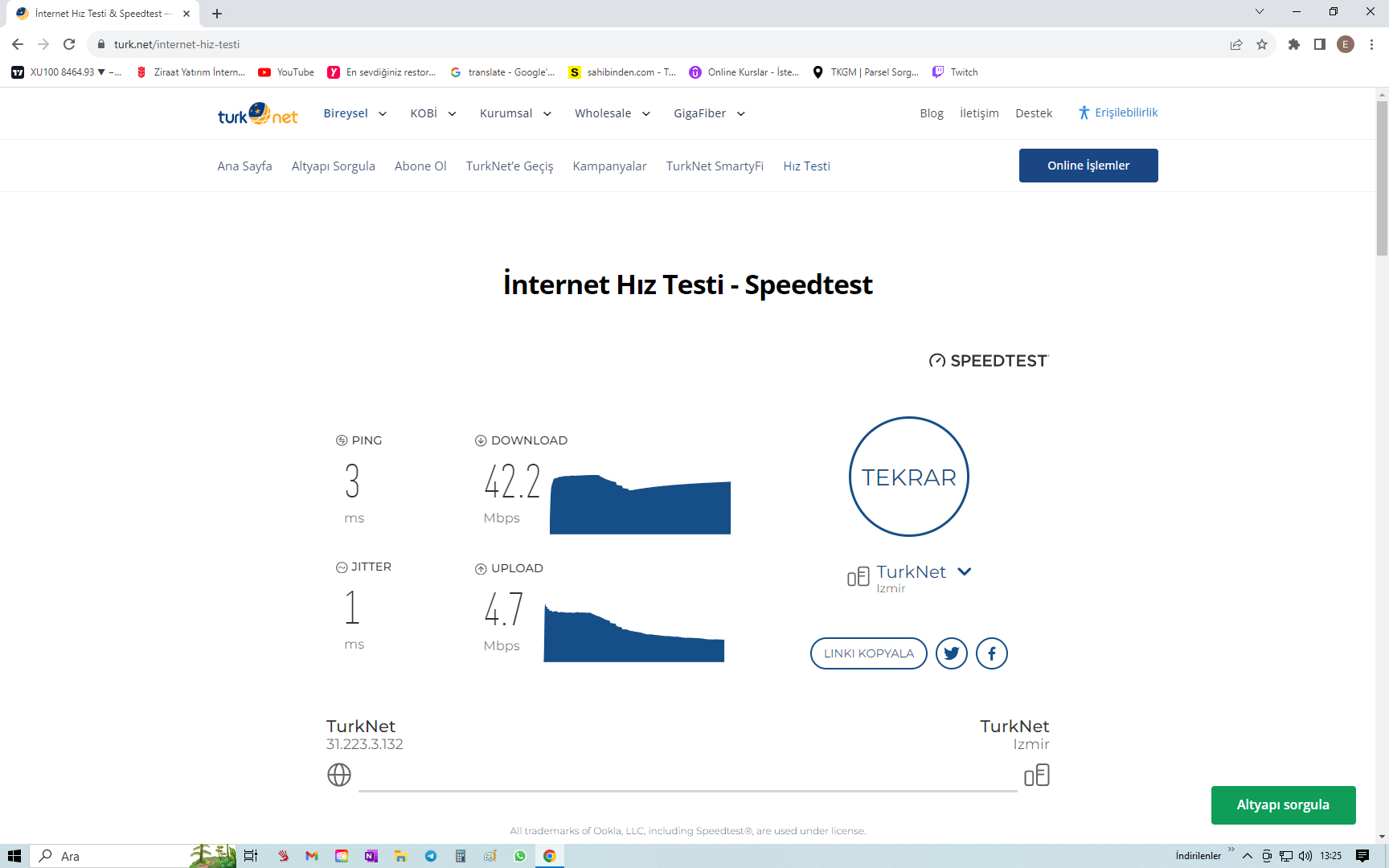This screenshot has width=1389, height=868.
Task: Open the Erişilebilirlik accessibility link
Action: 1118,113
